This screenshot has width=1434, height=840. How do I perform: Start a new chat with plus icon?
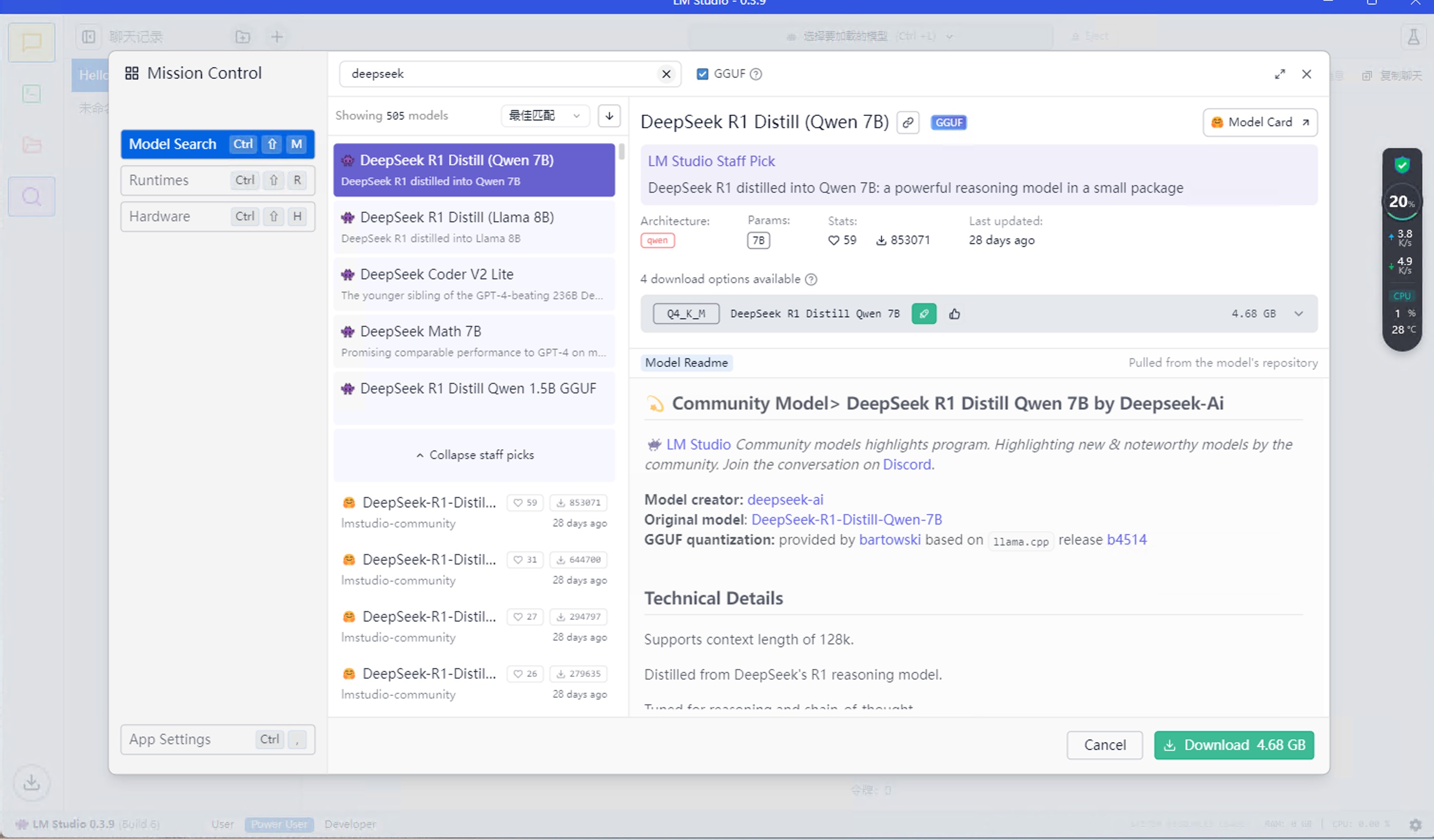[276, 37]
